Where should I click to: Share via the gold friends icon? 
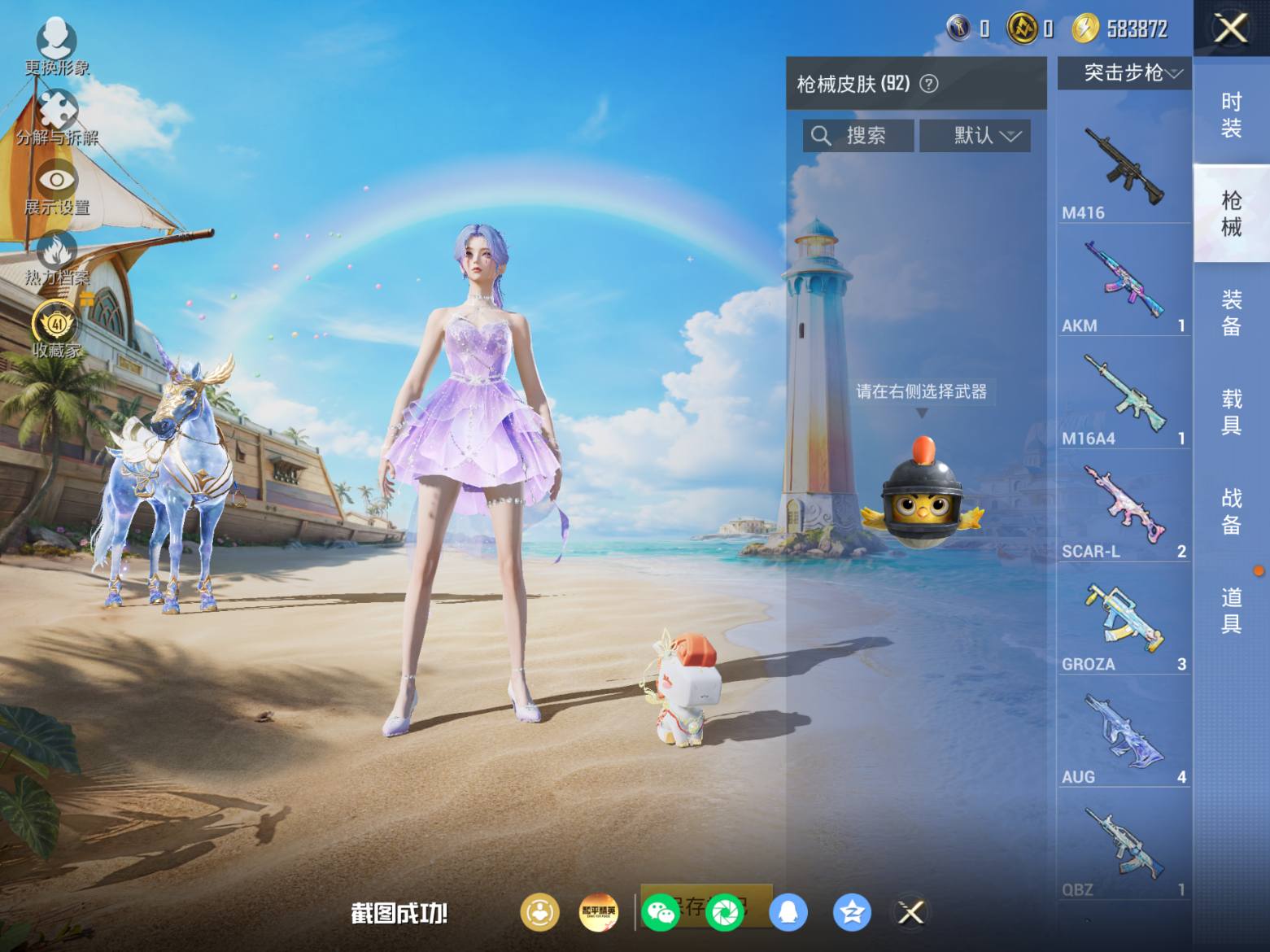[539, 912]
